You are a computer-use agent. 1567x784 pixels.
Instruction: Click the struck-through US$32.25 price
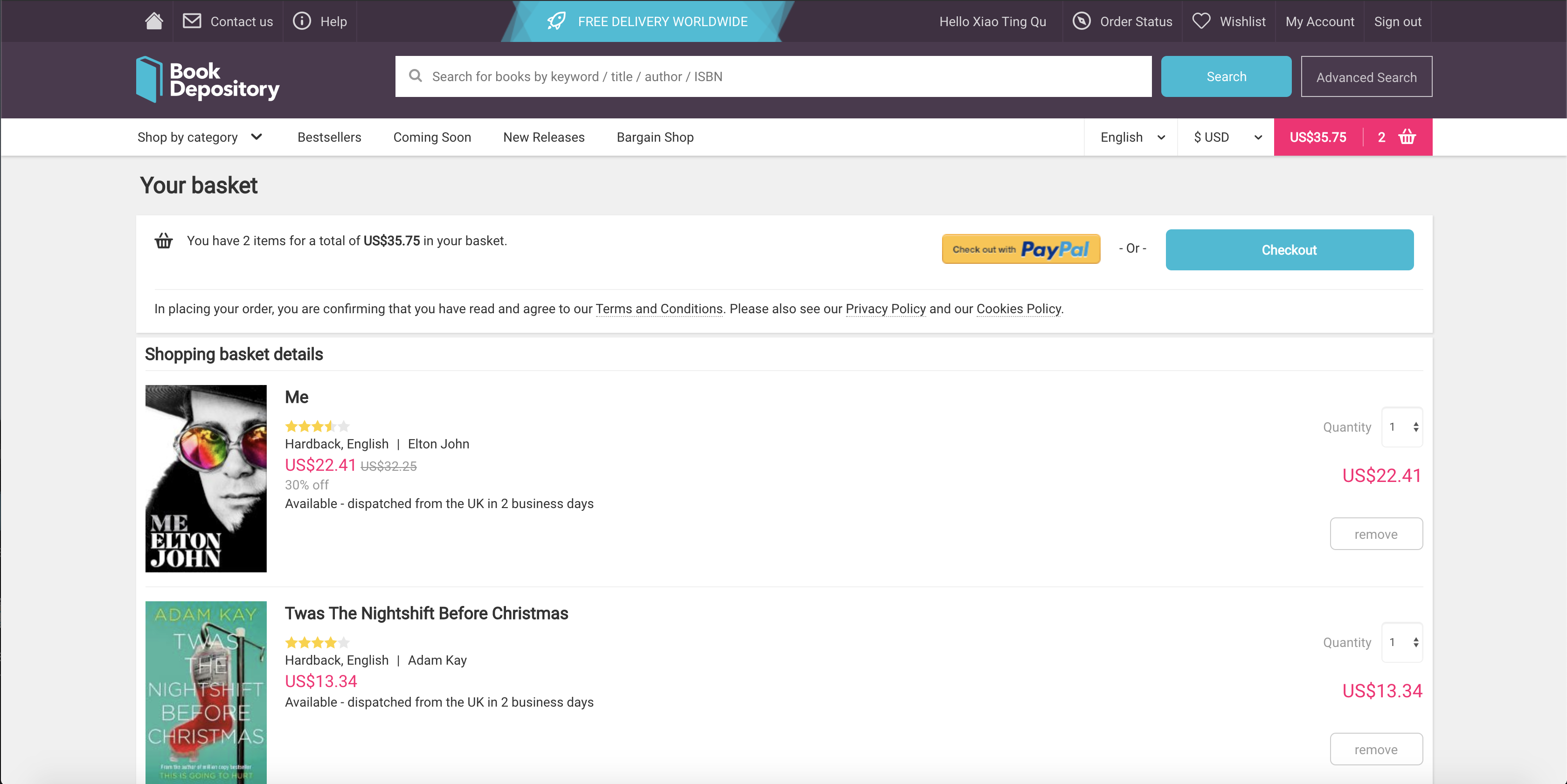(388, 466)
